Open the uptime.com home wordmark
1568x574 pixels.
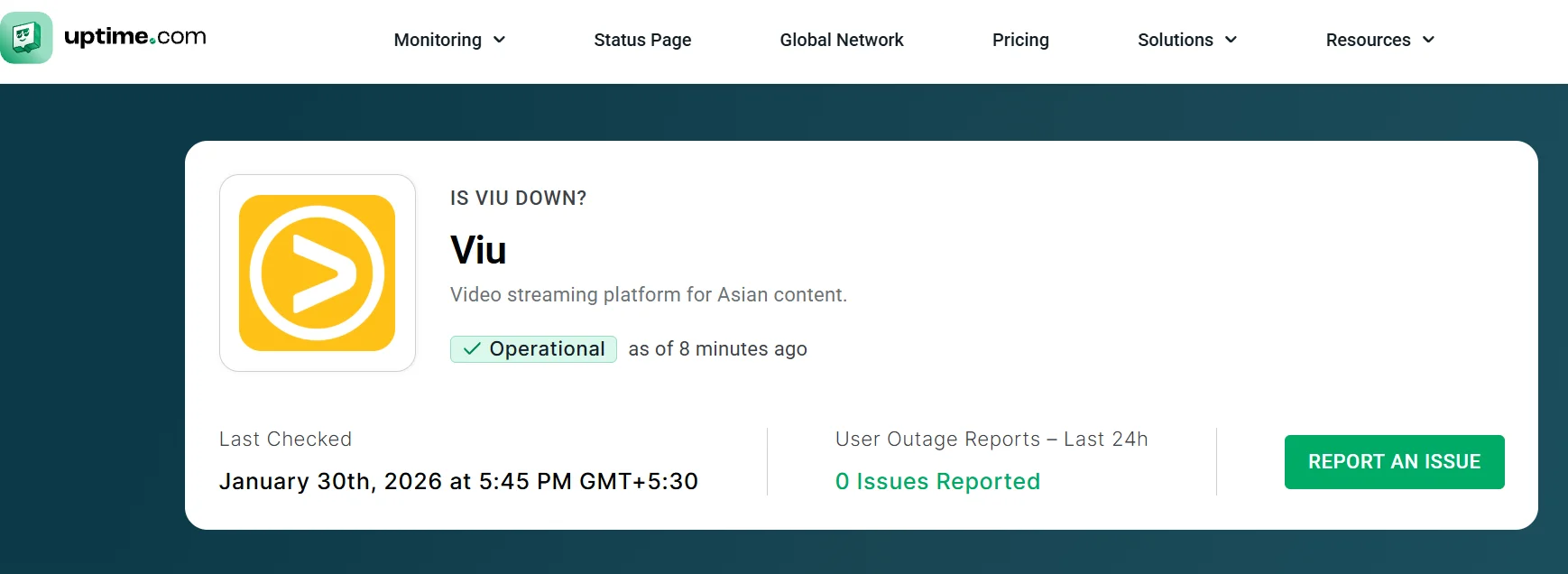pos(135,36)
